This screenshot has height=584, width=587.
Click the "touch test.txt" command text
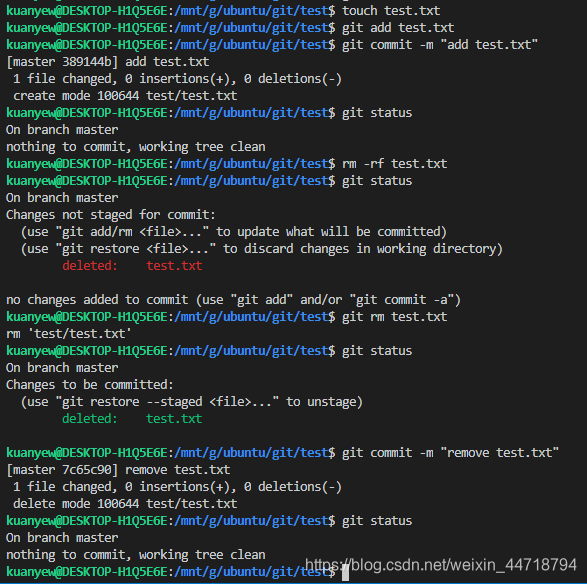[391, 11]
